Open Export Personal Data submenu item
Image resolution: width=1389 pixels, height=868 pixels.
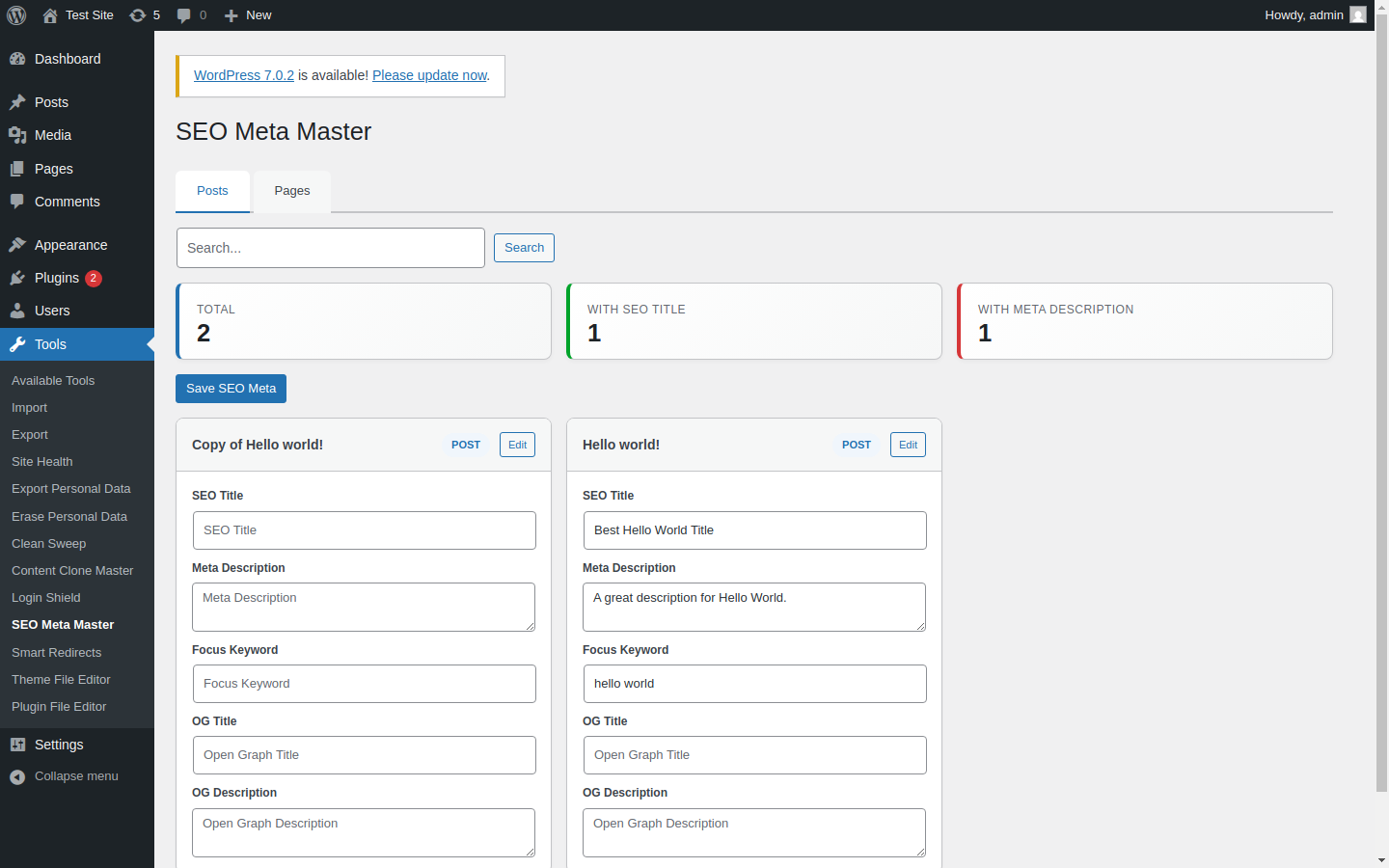pos(71,489)
